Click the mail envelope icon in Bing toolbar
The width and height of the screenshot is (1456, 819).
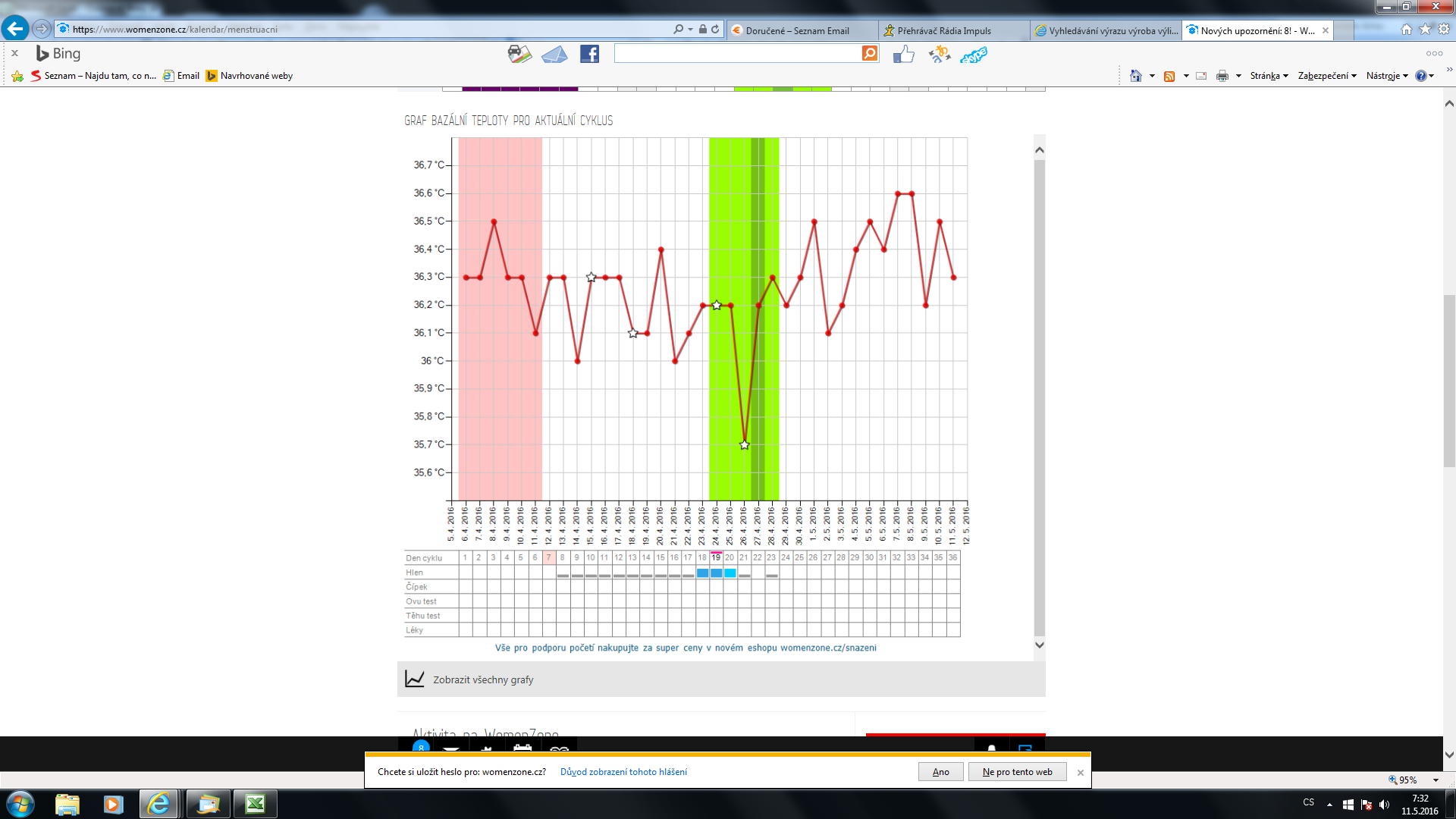[554, 55]
